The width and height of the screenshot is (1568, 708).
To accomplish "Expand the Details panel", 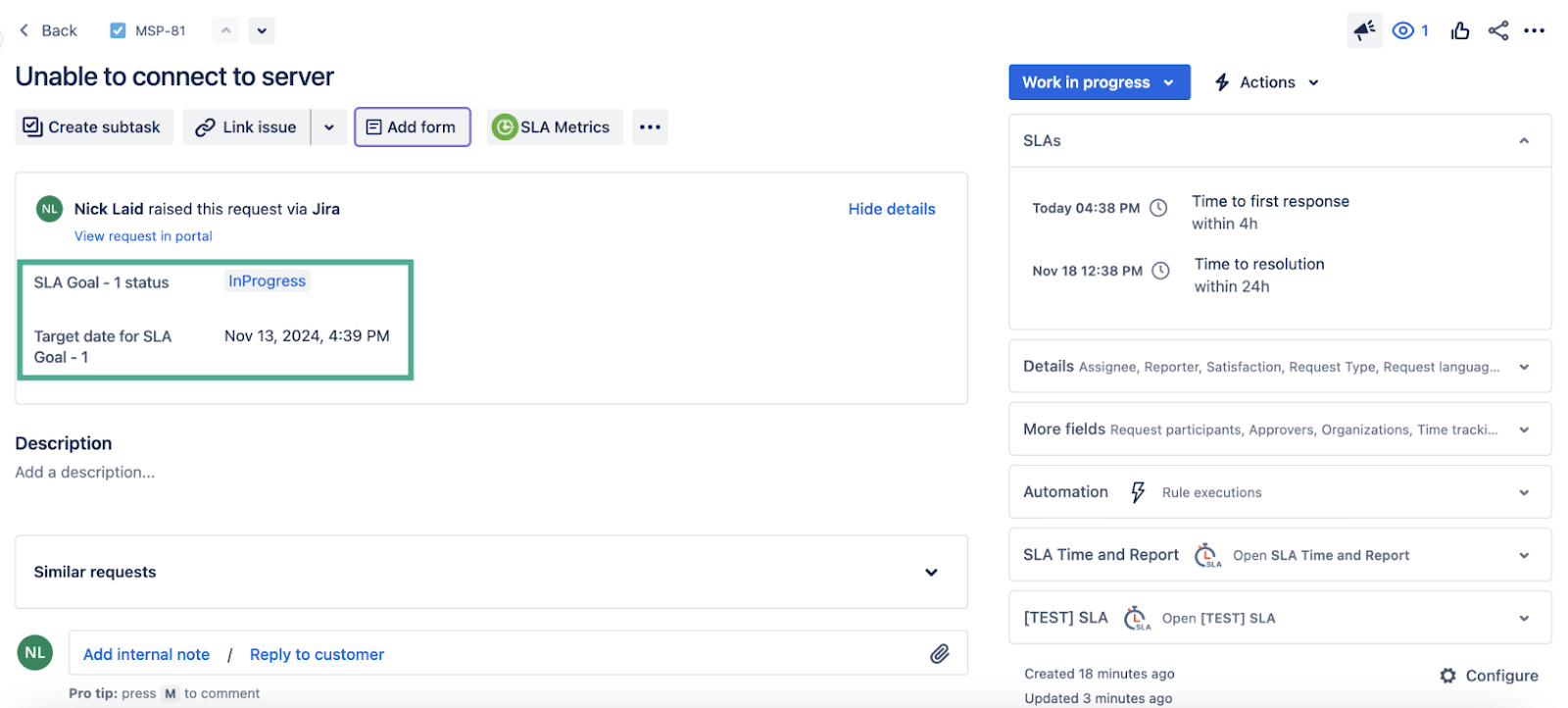I will coord(1523,367).
